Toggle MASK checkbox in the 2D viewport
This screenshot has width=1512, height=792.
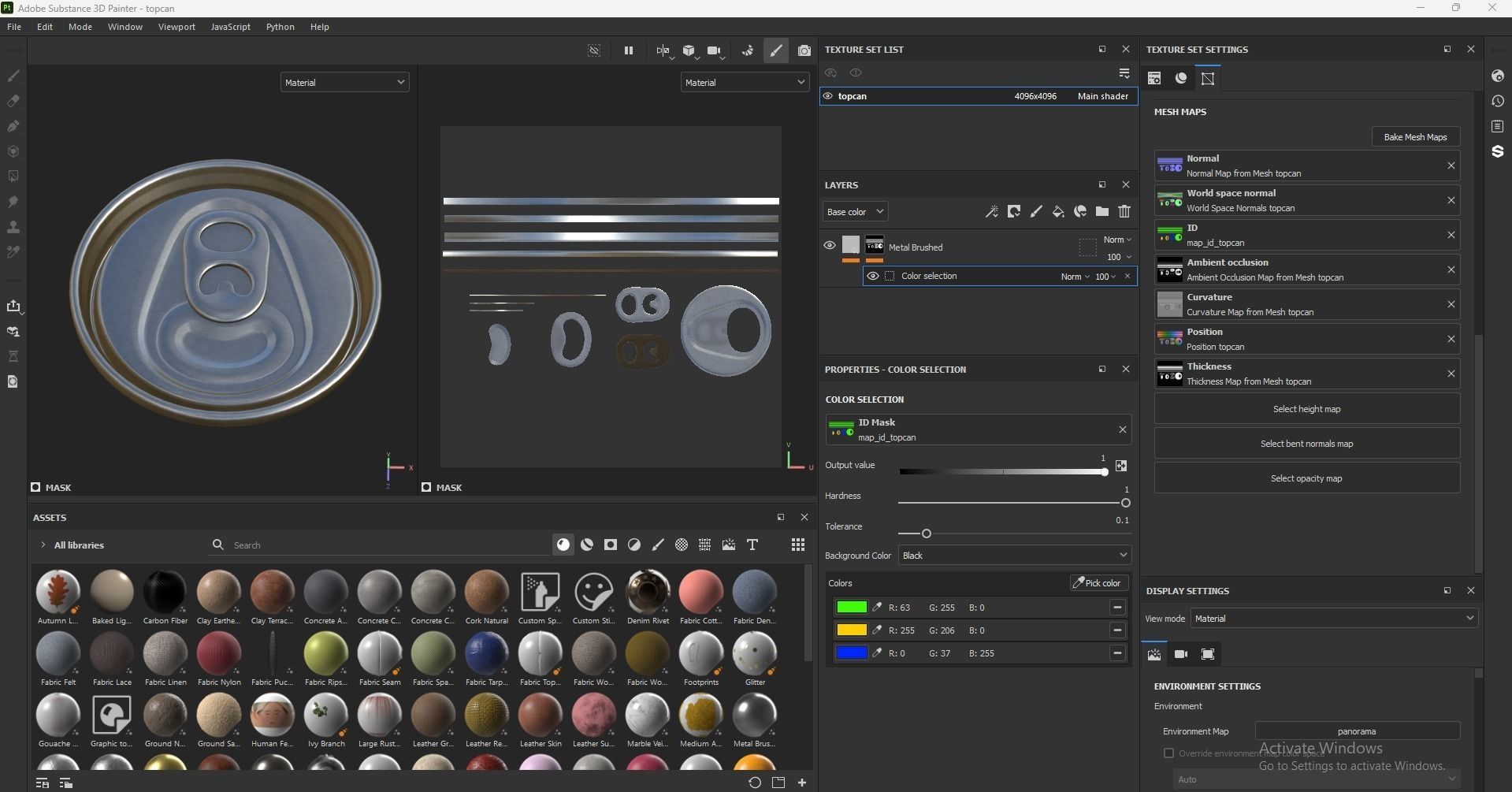click(x=426, y=487)
